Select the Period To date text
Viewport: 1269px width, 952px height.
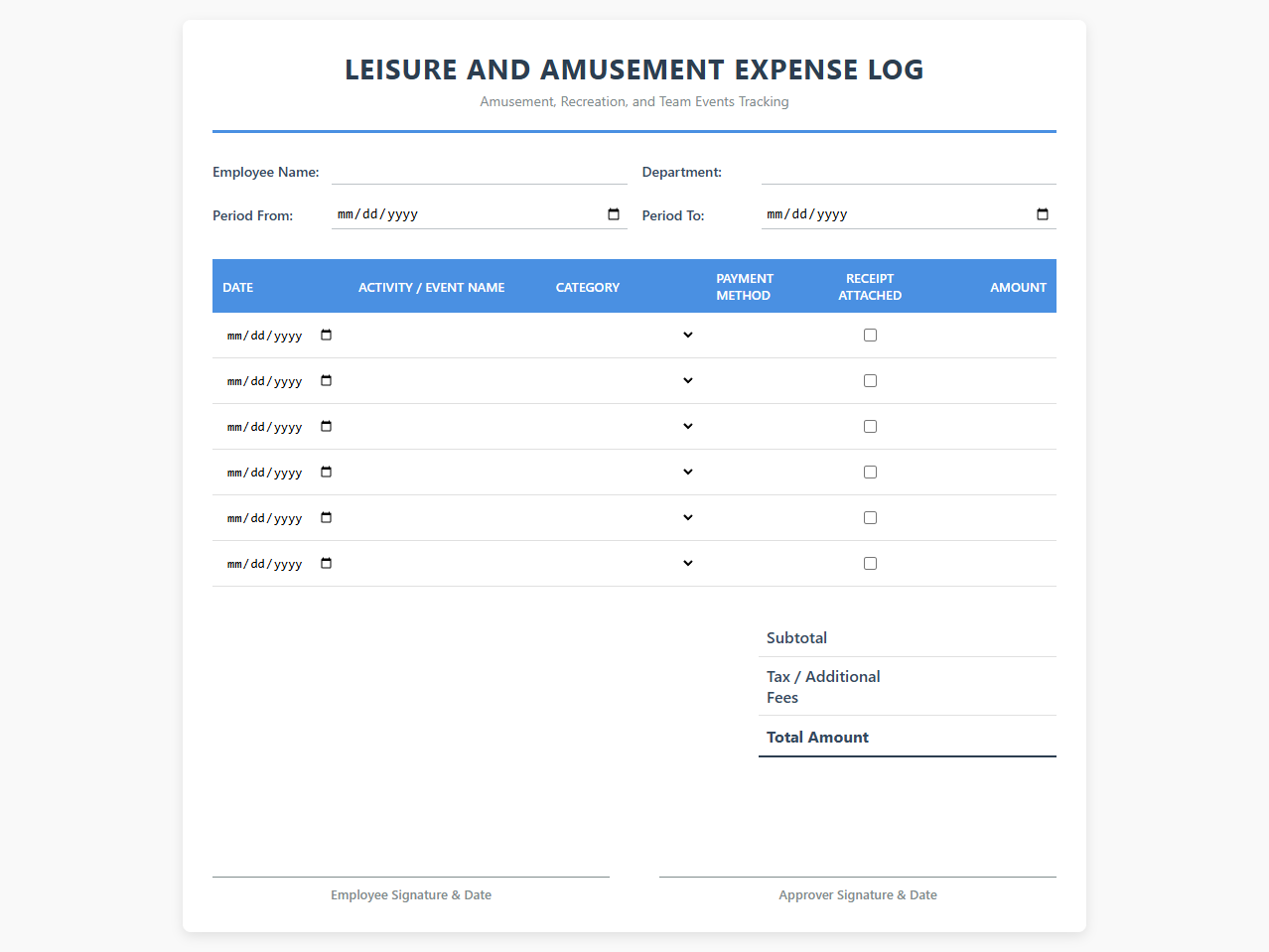tap(807, 214)
